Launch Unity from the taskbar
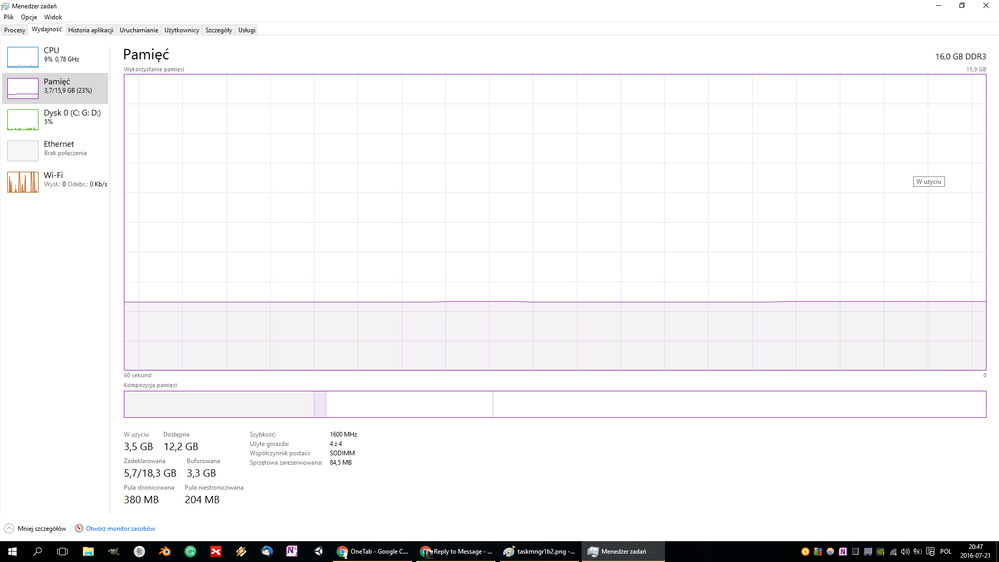The width and height of the screenshot is (999, 562). pyautogui.click(x=318, y=551)
